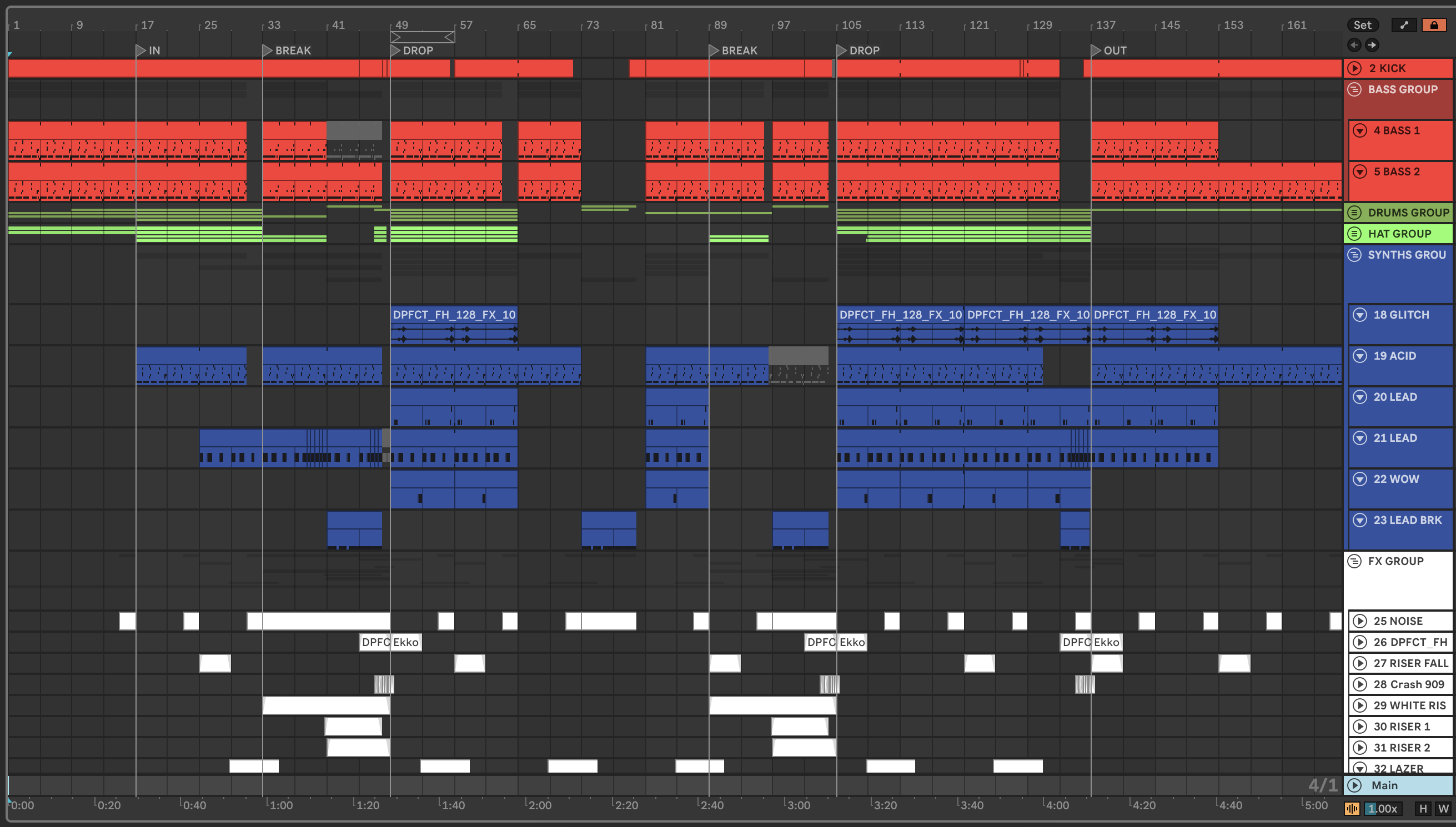Screen dimensions: 1456x827
Task: Click the 1.00x zoom value field
Action: tap(1382, 808)
